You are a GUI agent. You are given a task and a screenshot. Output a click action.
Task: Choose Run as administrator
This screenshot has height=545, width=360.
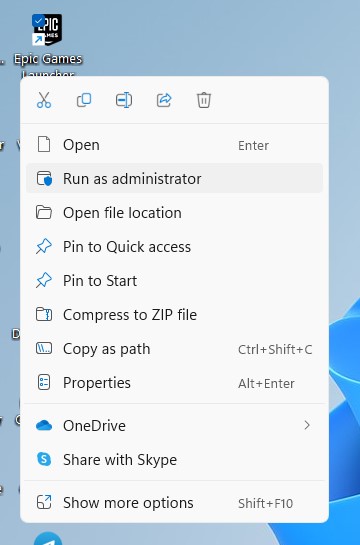174,179
